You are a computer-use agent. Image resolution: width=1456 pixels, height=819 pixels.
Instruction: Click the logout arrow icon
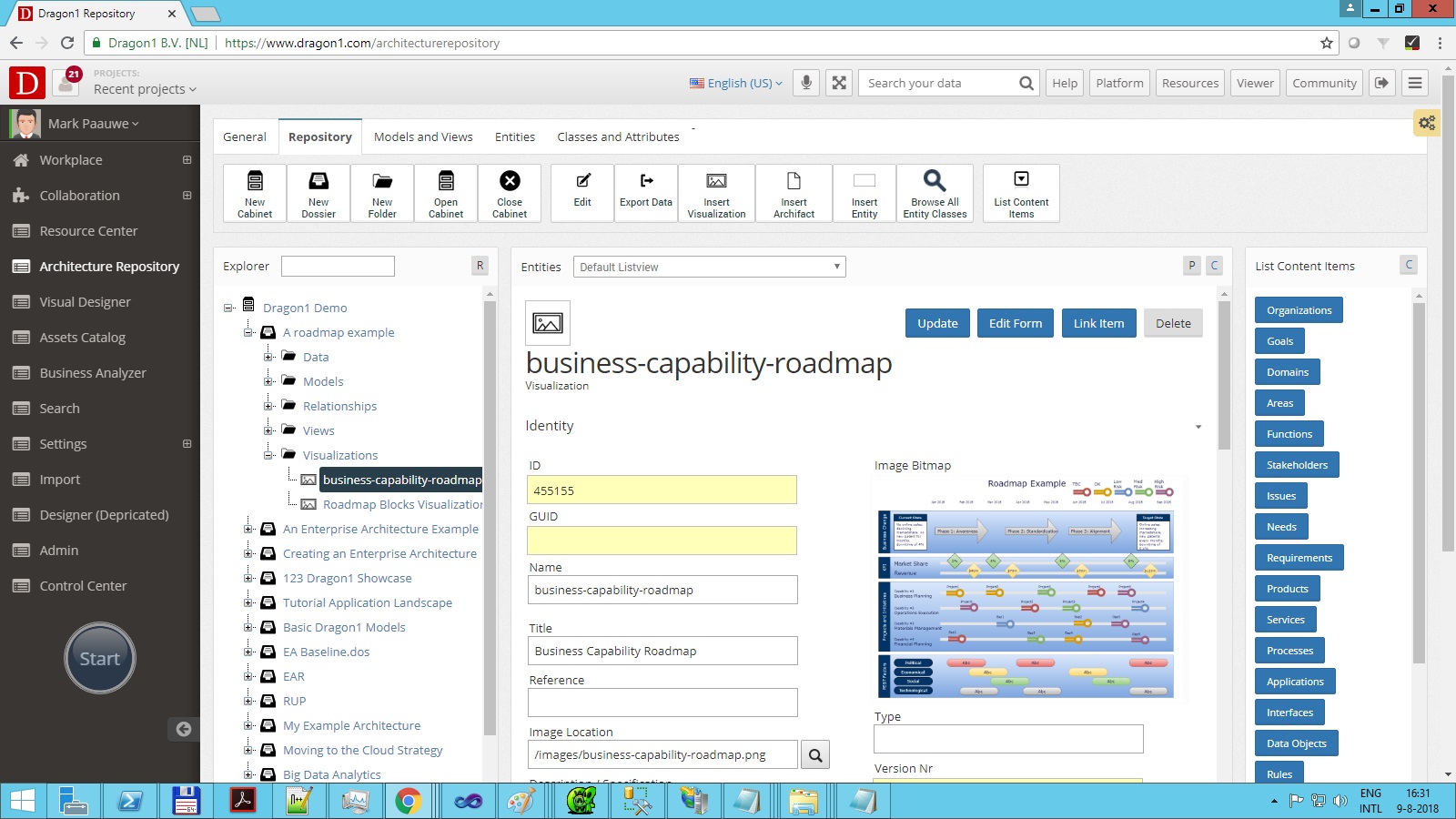coord(1381,83)
